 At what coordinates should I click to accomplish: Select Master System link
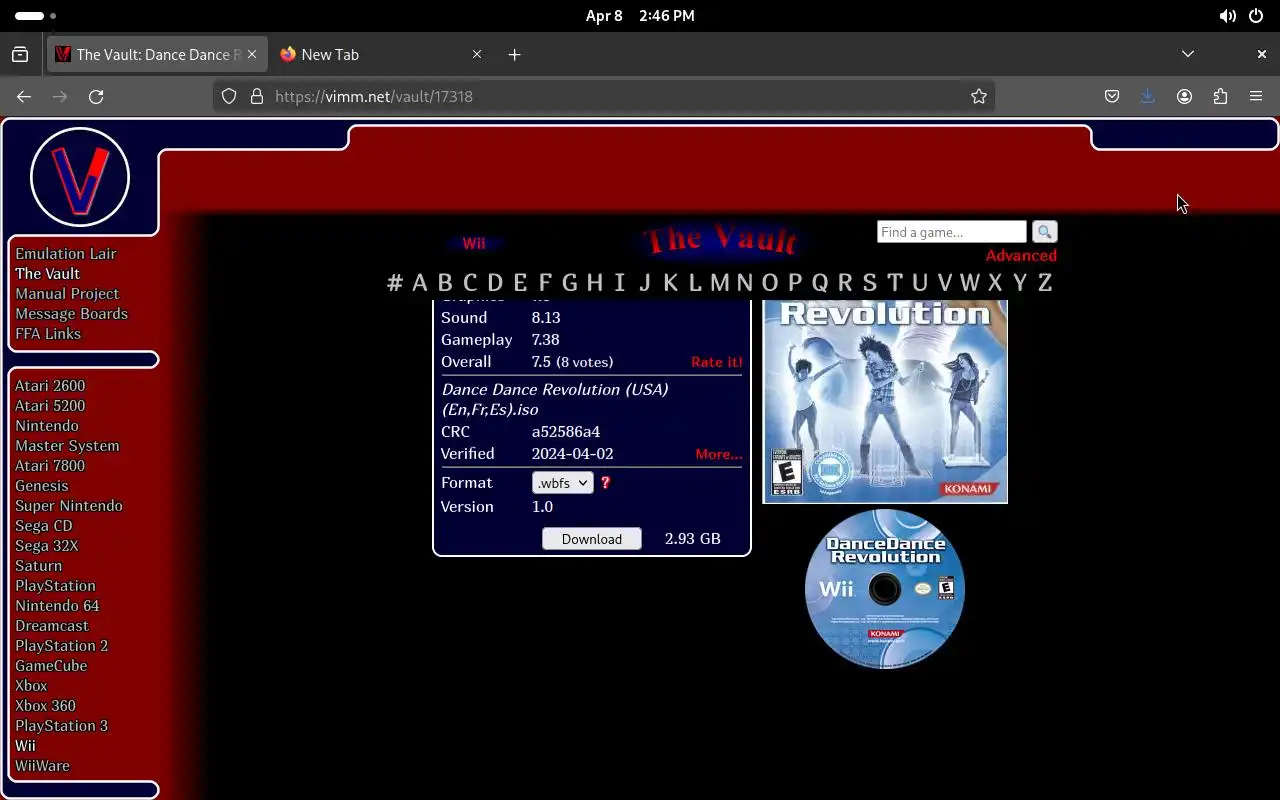[x=67, y=446]
